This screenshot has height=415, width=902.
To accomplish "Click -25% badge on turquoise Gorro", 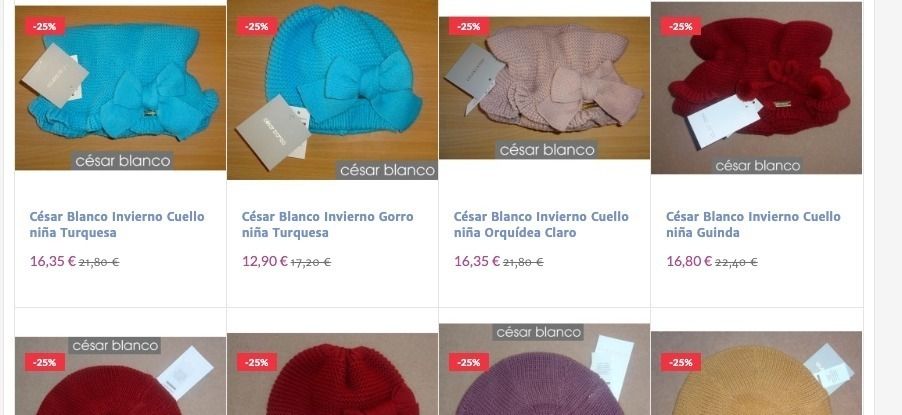I will pyautogui.click(x=257, y=26).
